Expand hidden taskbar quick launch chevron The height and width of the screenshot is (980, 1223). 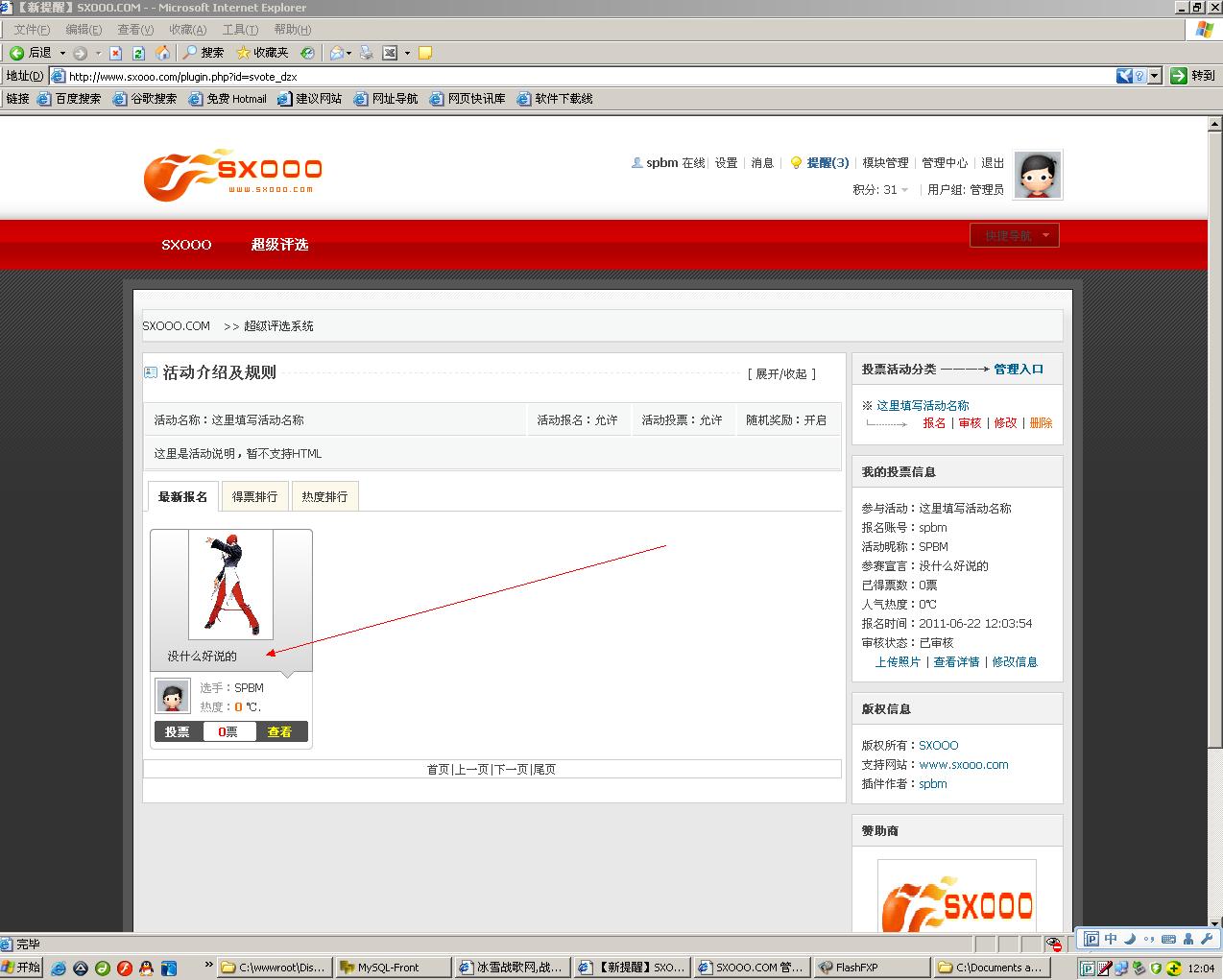209,967
